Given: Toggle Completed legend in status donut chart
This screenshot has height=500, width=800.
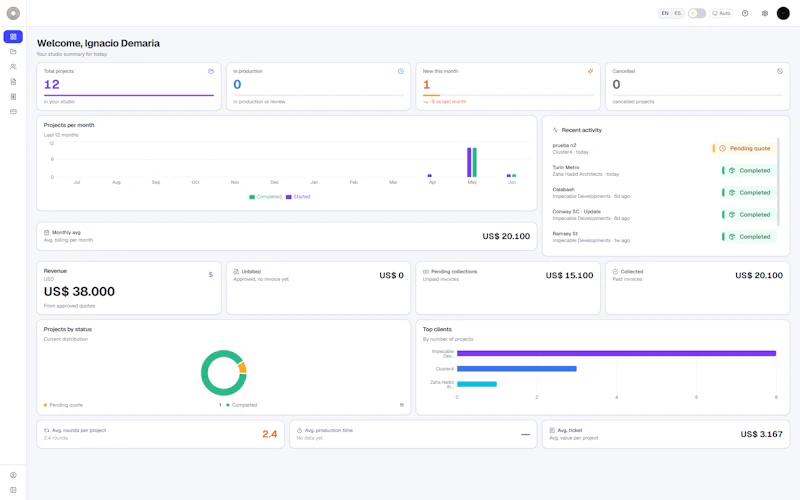Looking at the screenshot, I should (242, 405).
